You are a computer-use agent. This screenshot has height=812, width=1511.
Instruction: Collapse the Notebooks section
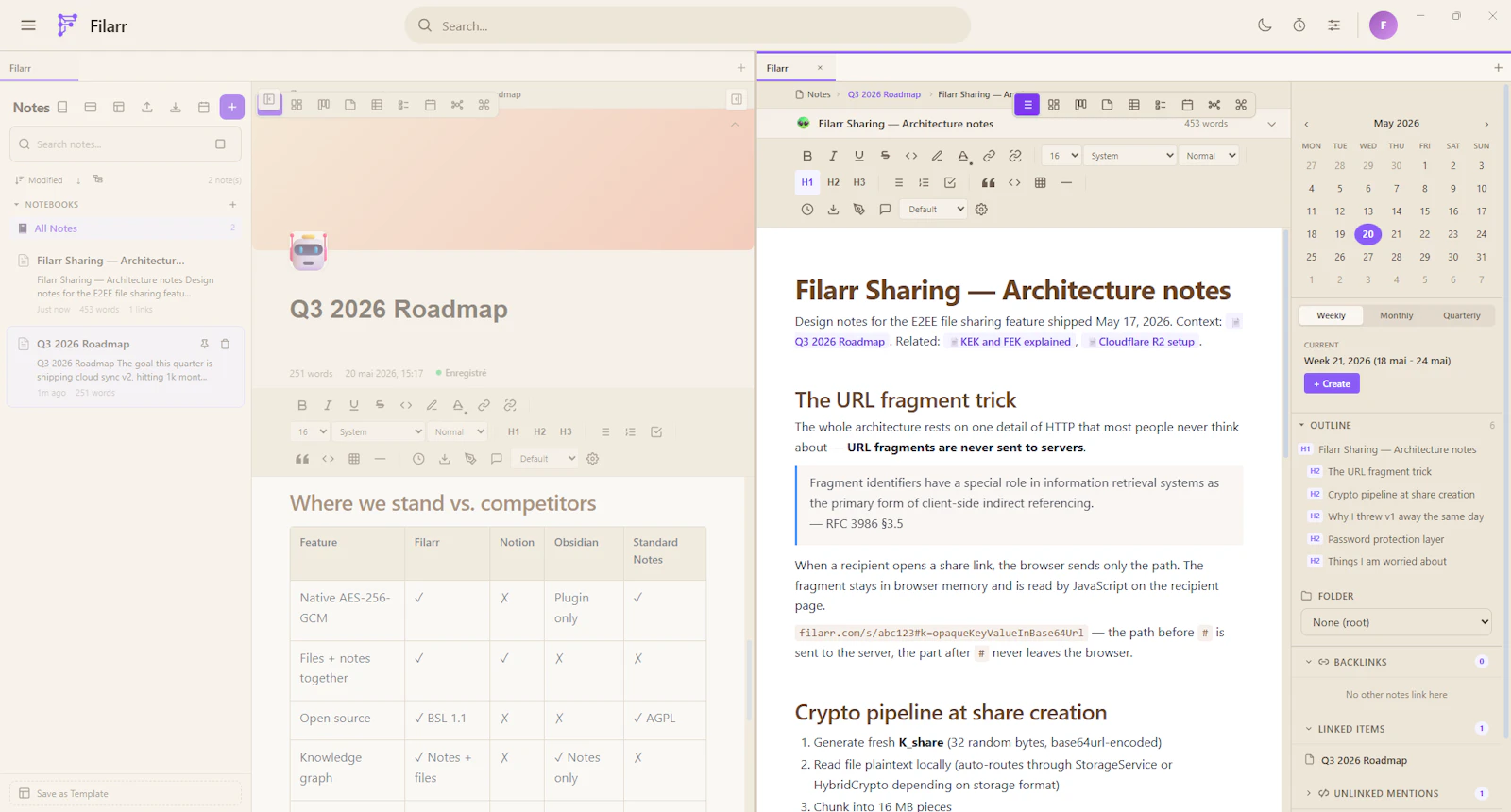tap(16, 204)
